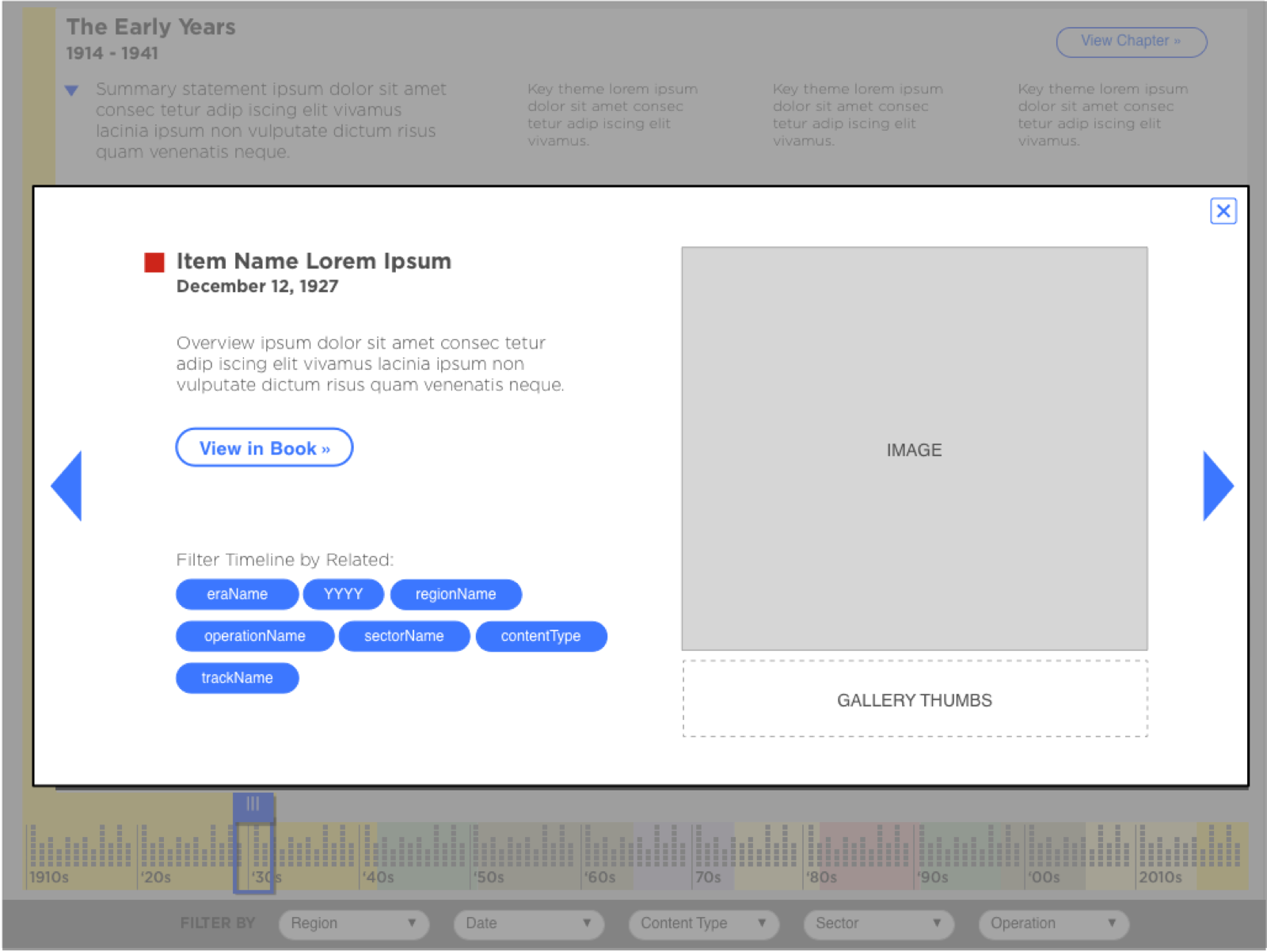Filter timeline by operationName tag
This screenshot has width=1267, height=952.
click(x=255, y=636)
